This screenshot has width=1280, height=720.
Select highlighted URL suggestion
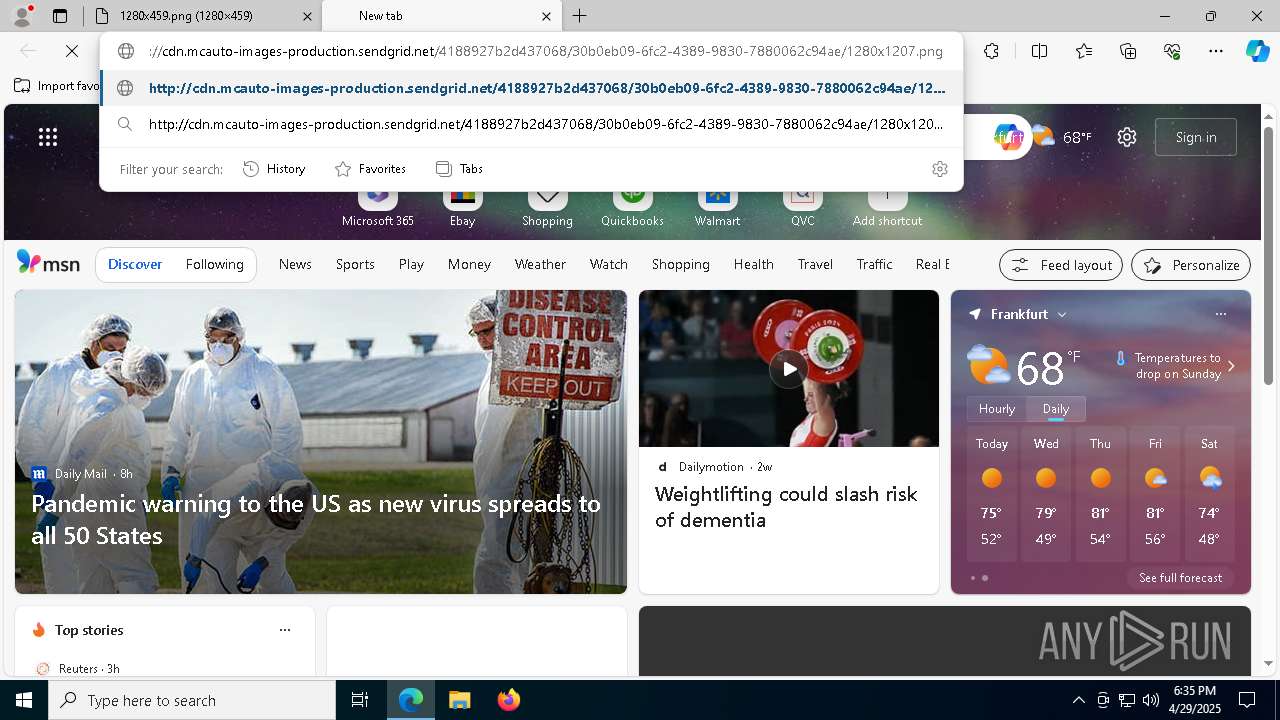point(531,88)
